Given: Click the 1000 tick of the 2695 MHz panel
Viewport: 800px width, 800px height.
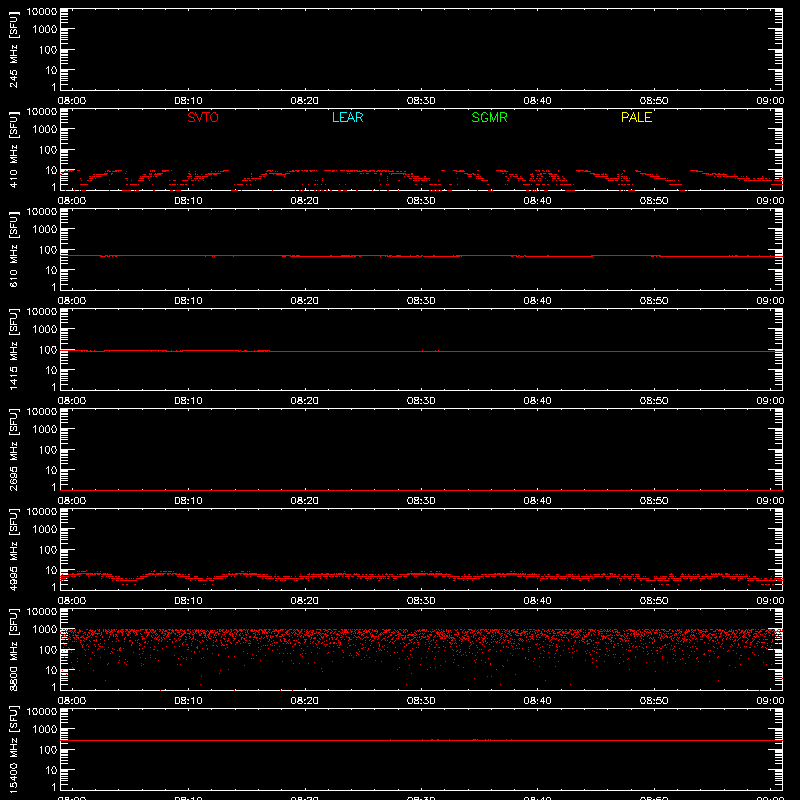Looking at the screenshot, I should click(x=45, y=430).
